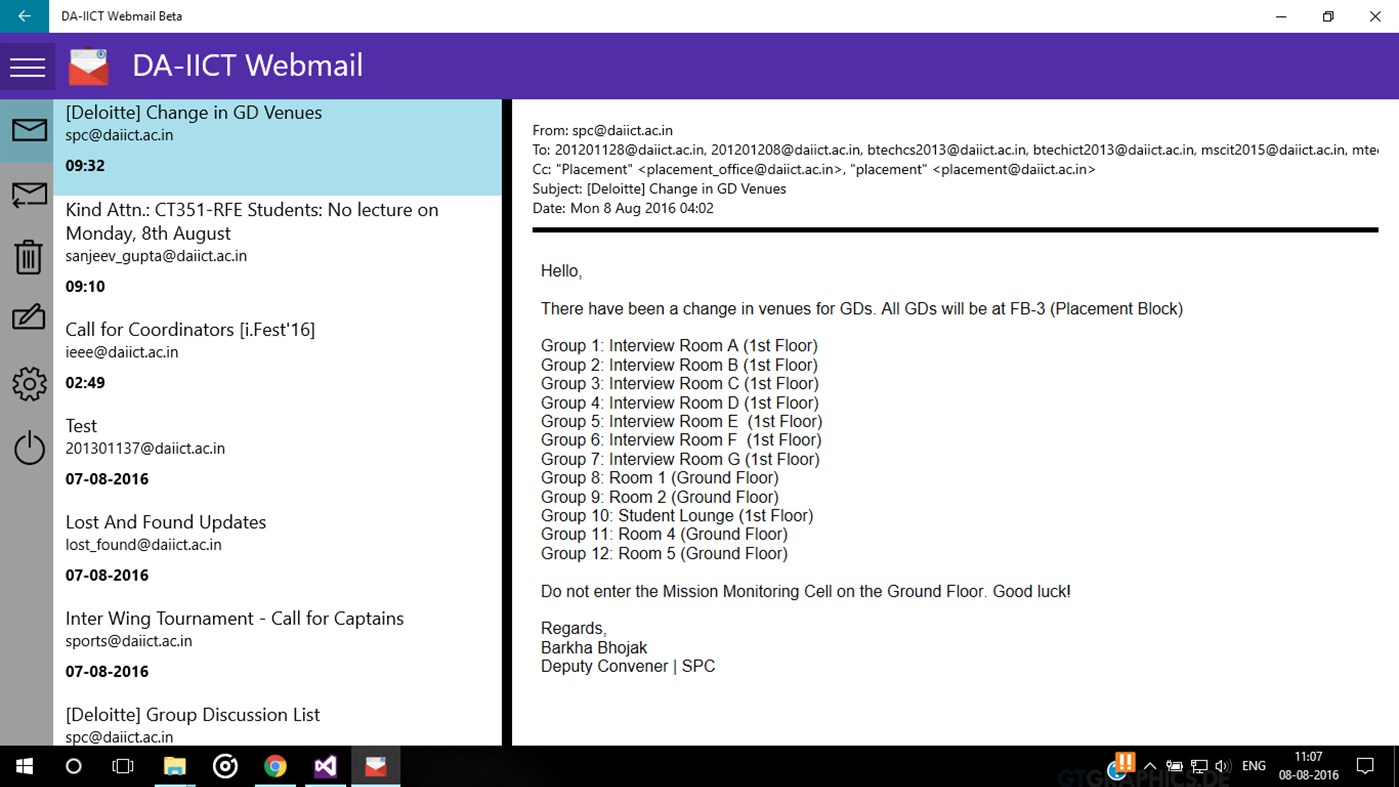
Task: Open the Sent mail folder icon
Action: tap(28, 195)
